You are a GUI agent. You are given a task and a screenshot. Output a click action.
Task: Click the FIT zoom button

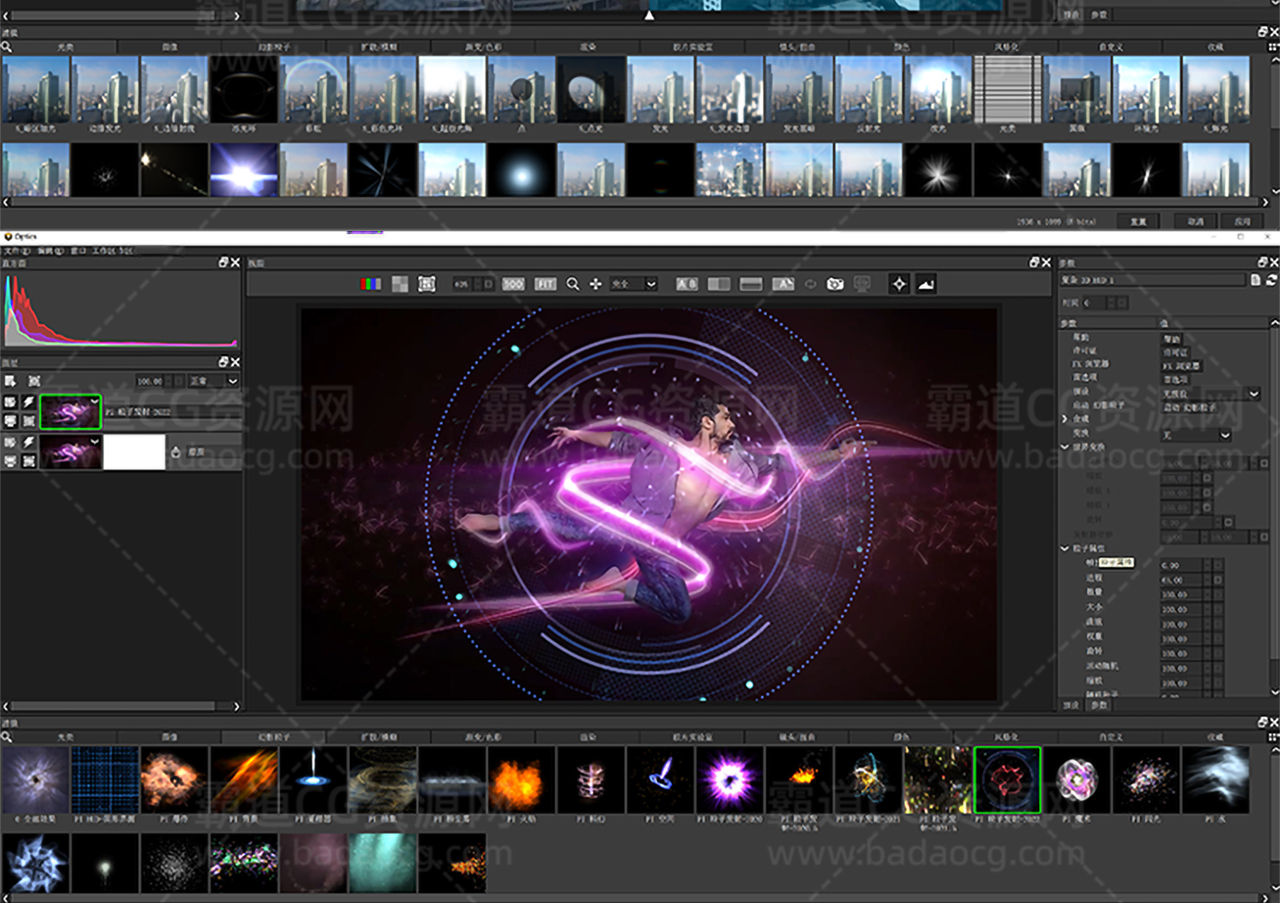click(545, 284)
